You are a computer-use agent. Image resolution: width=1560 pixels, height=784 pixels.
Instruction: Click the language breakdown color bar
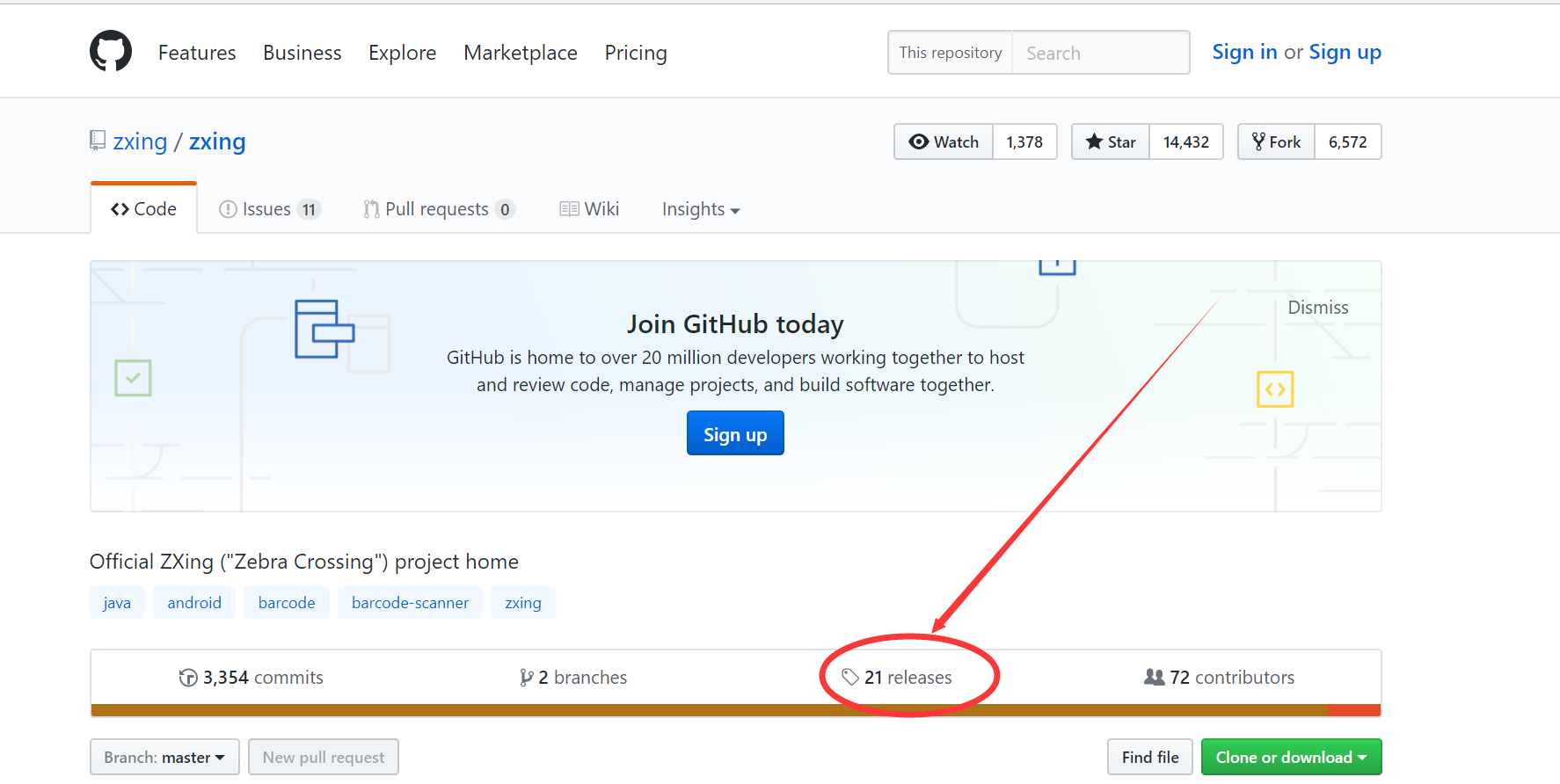coord(736,710)
